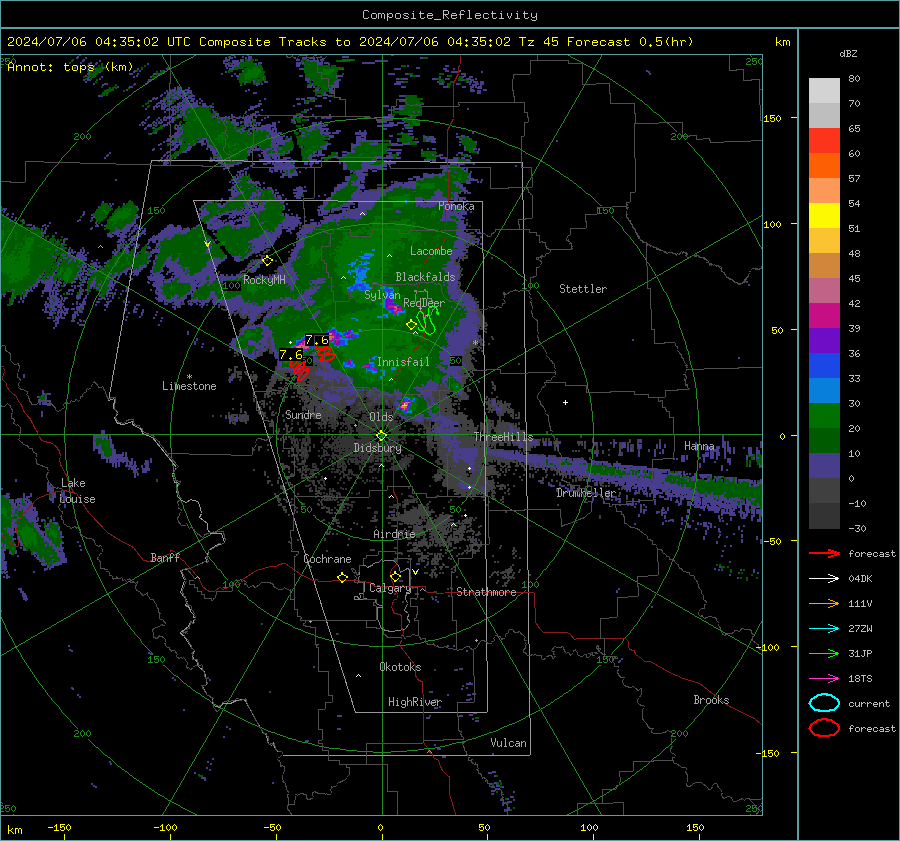Select the light blue swatch between 33 and 30

[x=824, y=391]
